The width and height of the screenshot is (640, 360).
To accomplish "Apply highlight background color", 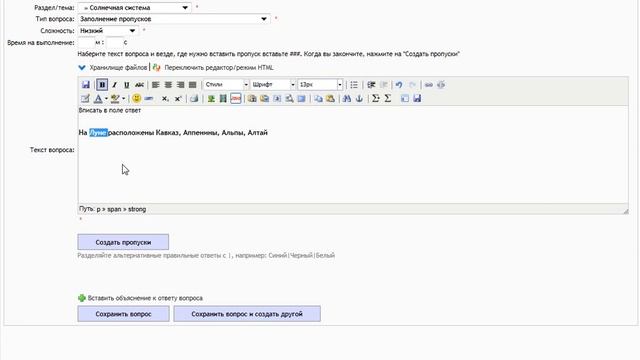I will 115,98.
